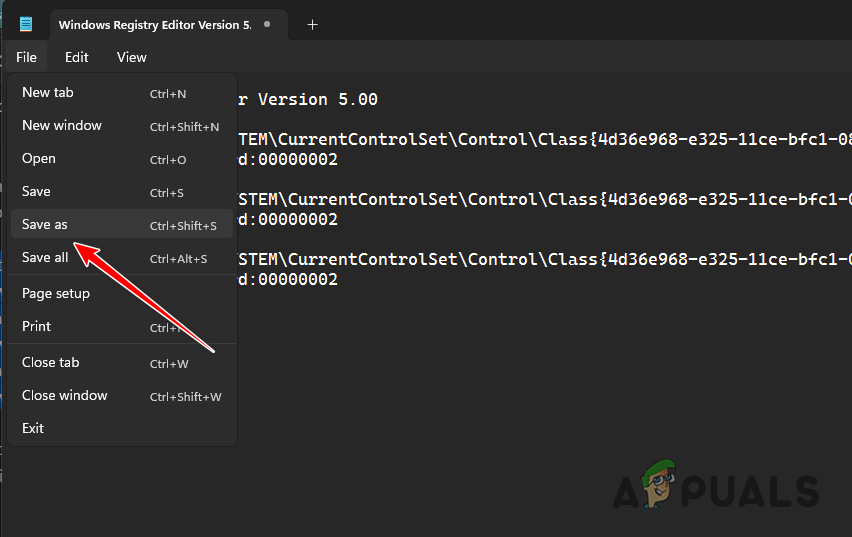The height and width of the screenshot is (537, 852).
Task: Click Save in the File menu
Action: [122, 192]
